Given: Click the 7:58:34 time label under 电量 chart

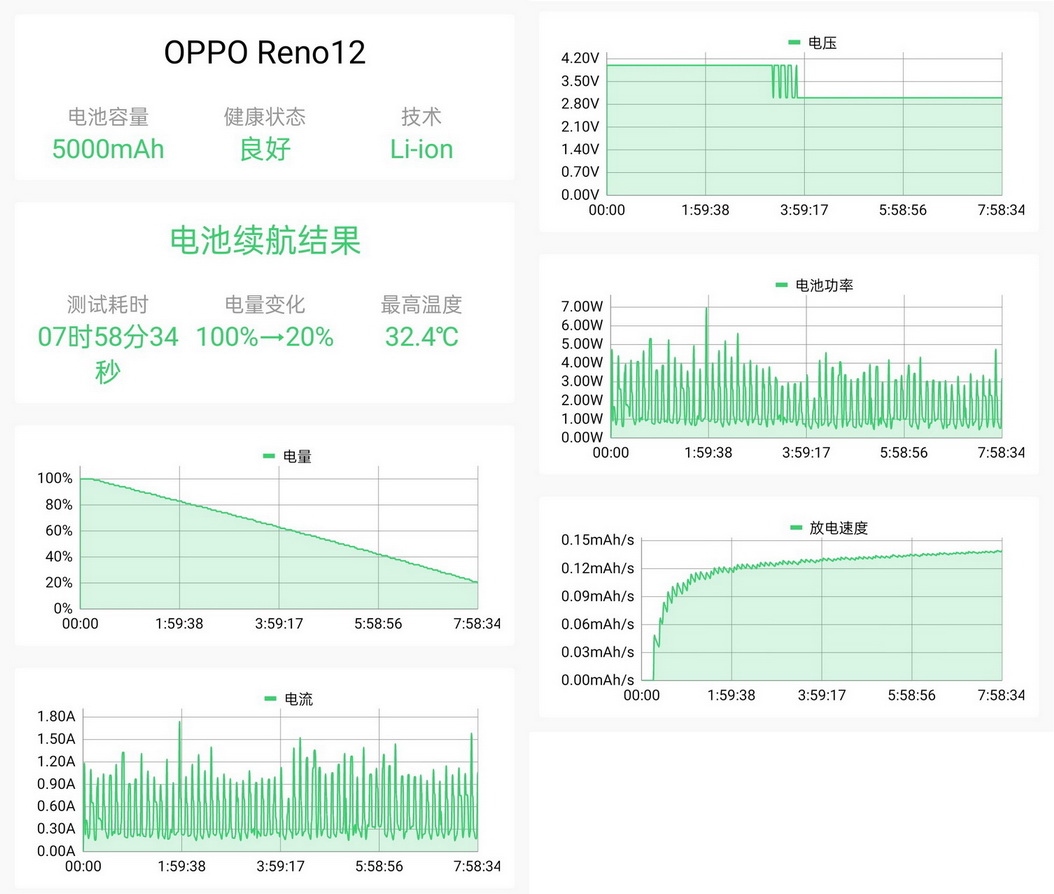Looking at the screenshot, I should click(477, 624).
